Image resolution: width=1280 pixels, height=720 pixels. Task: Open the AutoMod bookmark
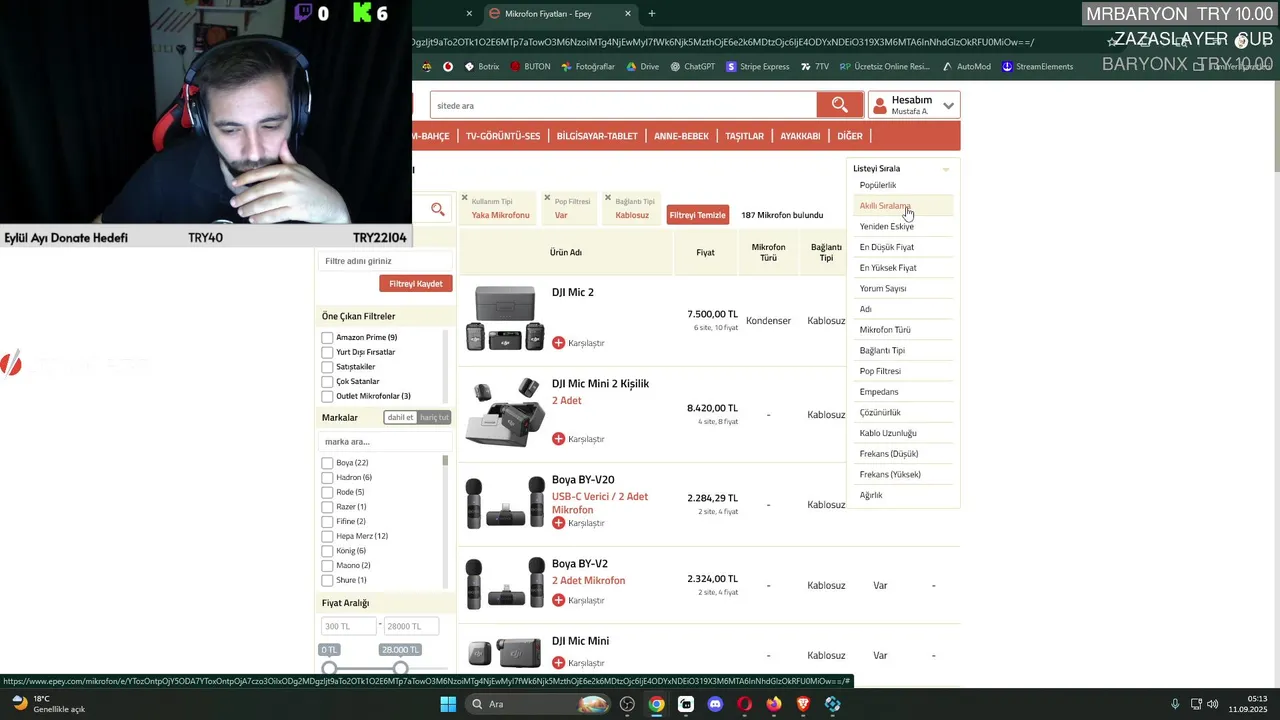pyautogui.click(x=966, y=67)
